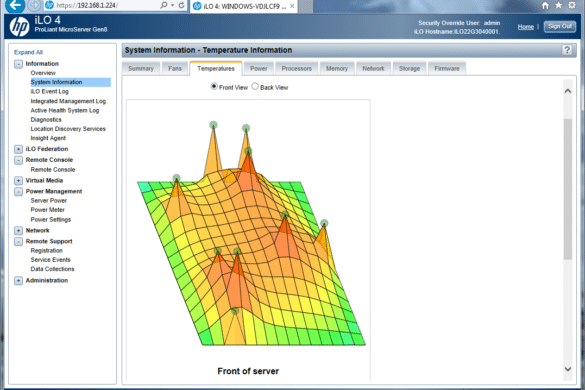Open Power Meter page
Screen dimensions: 585x390
[47, 210]
